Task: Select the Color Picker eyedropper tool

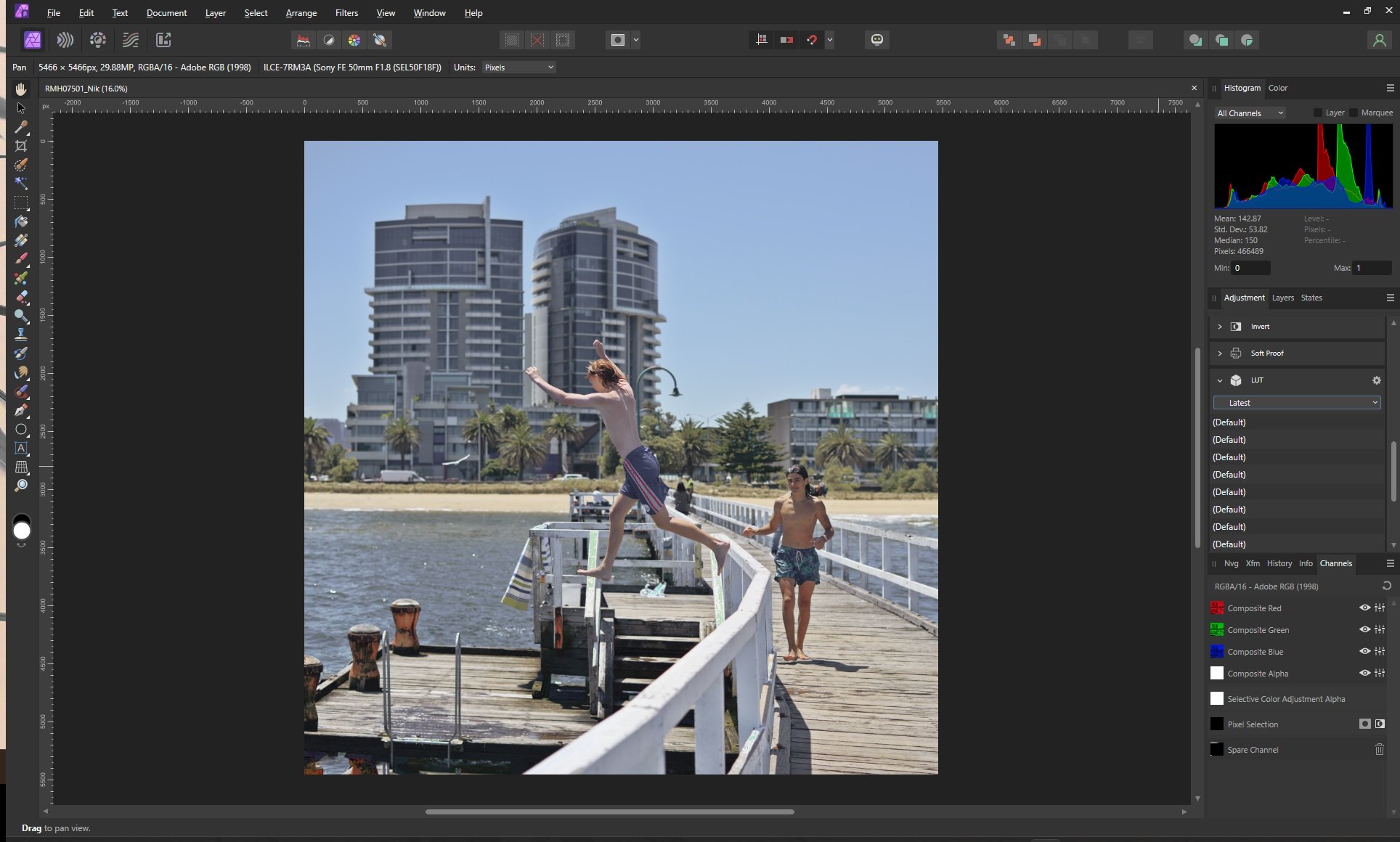Action: (21, 127)
